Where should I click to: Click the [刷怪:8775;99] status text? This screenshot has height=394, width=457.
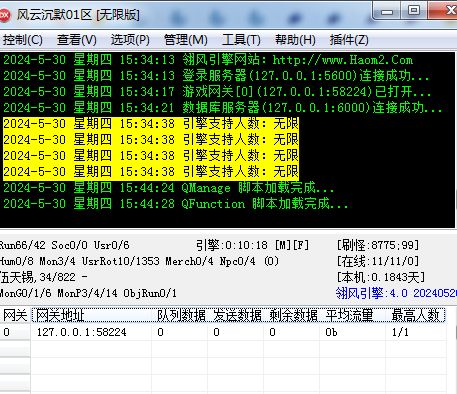coord(378,245)
